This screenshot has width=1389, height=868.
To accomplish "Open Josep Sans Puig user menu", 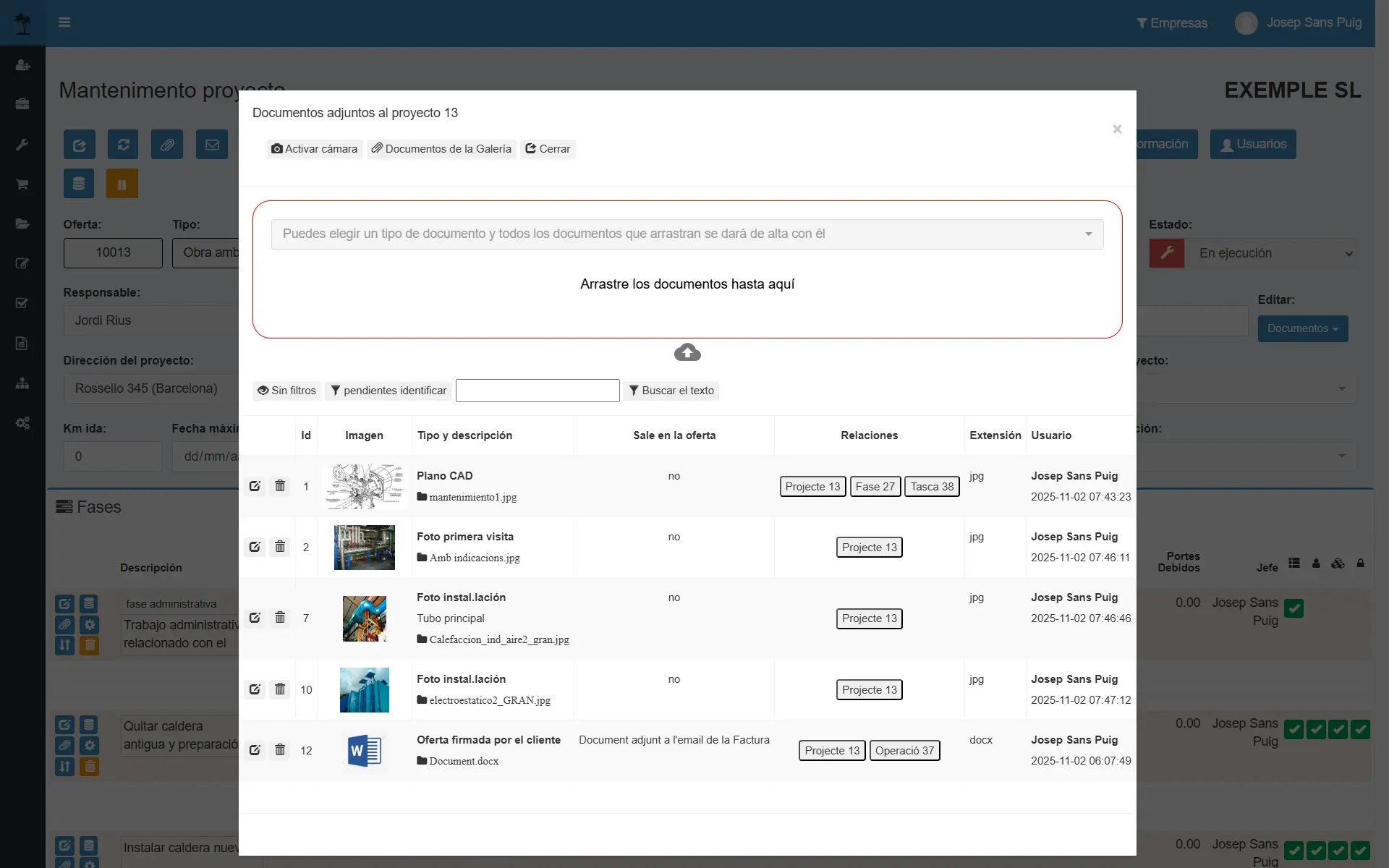I will tap(1299, 23).
